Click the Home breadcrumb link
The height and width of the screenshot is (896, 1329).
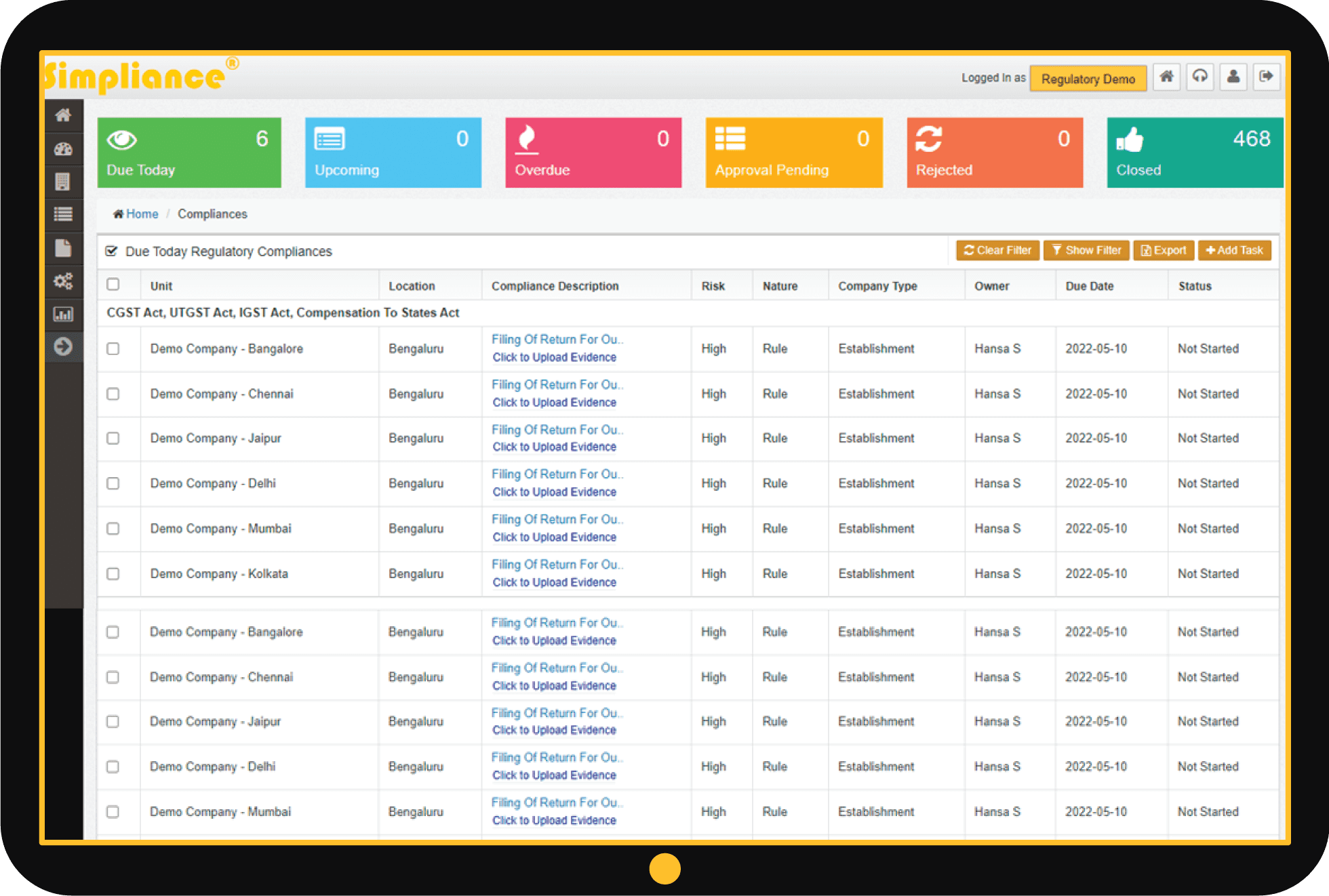point(142,214)
